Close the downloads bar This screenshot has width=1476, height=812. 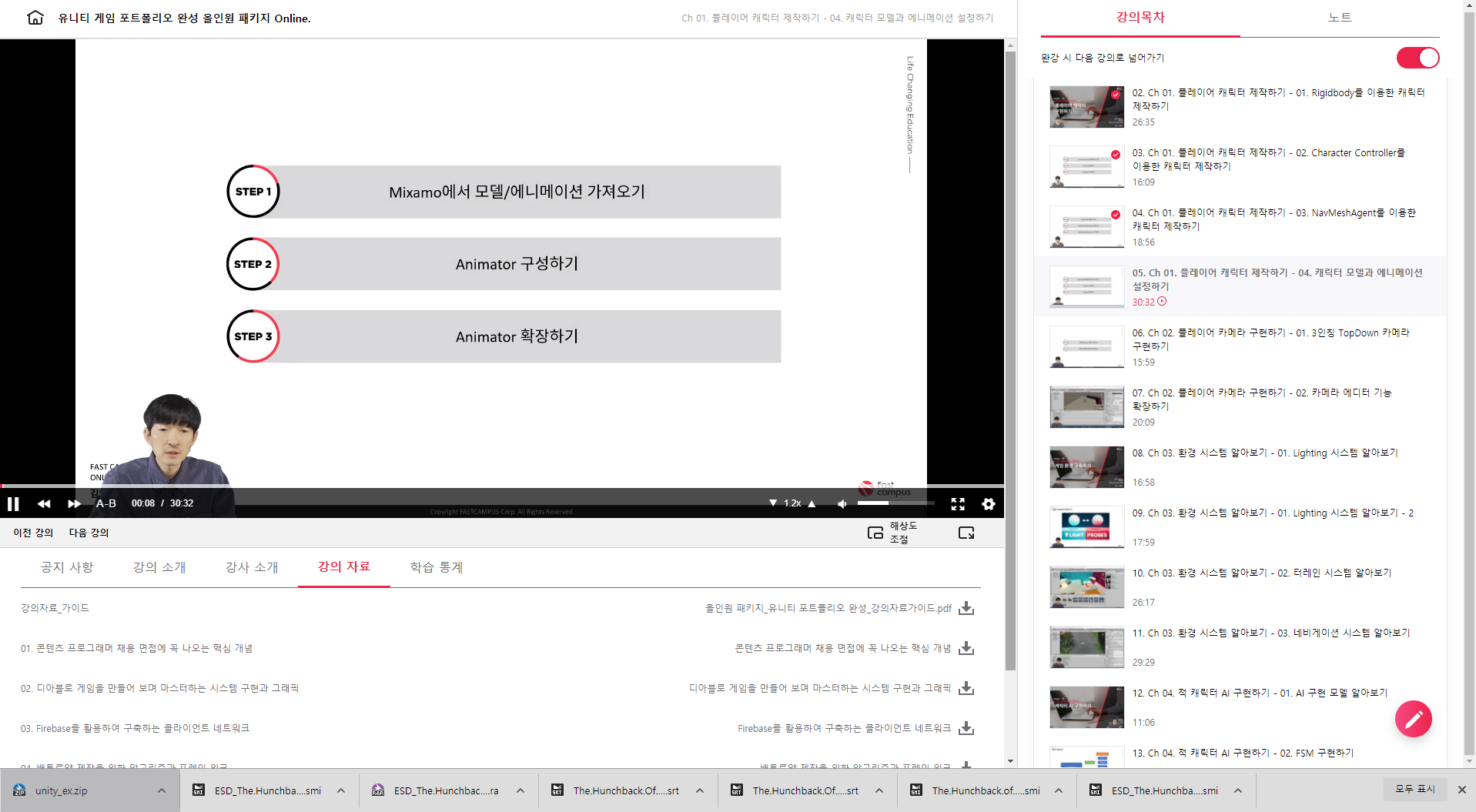pyautogui.click(x=1461, y=790)
